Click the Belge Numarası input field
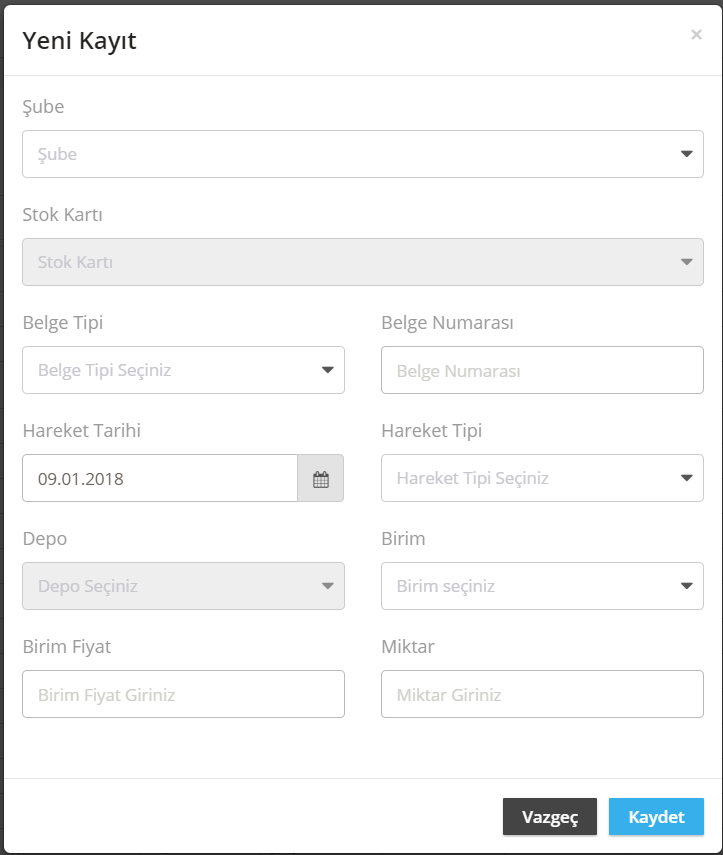This screenshot has width=723, height=855. [542, 370]
